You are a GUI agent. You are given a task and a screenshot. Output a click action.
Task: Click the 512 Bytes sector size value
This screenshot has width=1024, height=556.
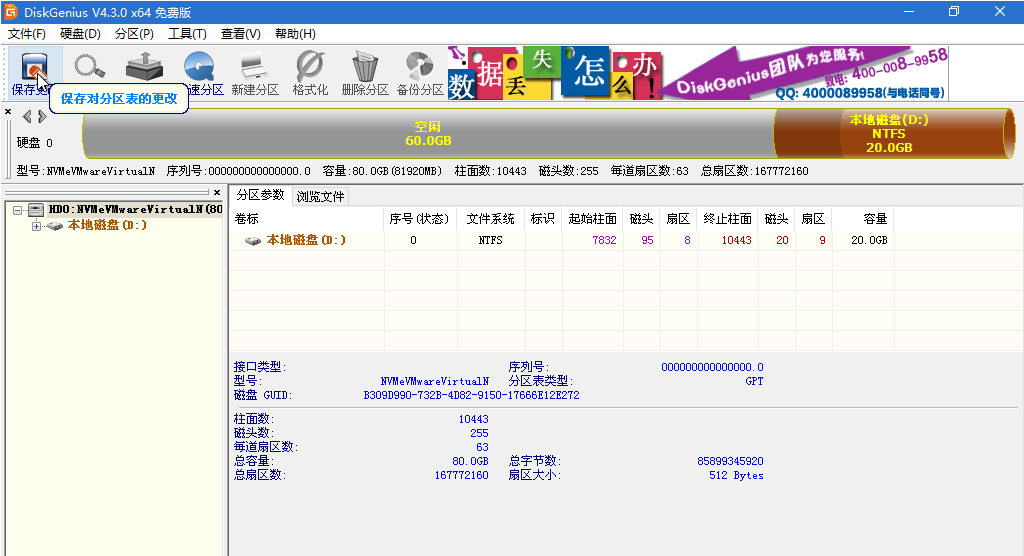click(736, 476)
